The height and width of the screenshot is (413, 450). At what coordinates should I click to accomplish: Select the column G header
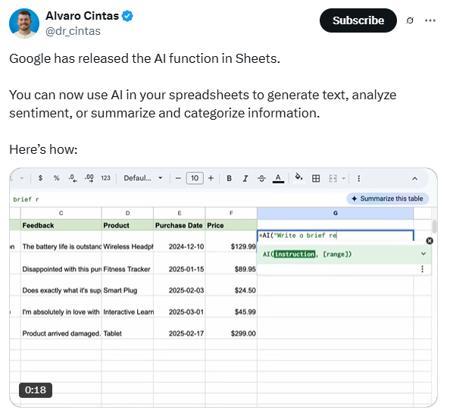click(x=335, y=213)
